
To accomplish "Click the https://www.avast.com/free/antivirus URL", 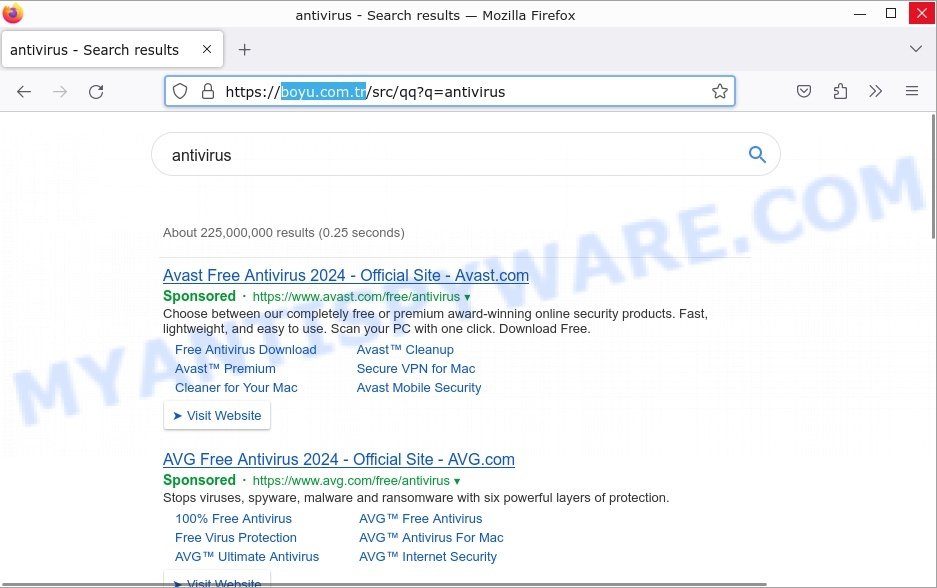I will (356, 296).
